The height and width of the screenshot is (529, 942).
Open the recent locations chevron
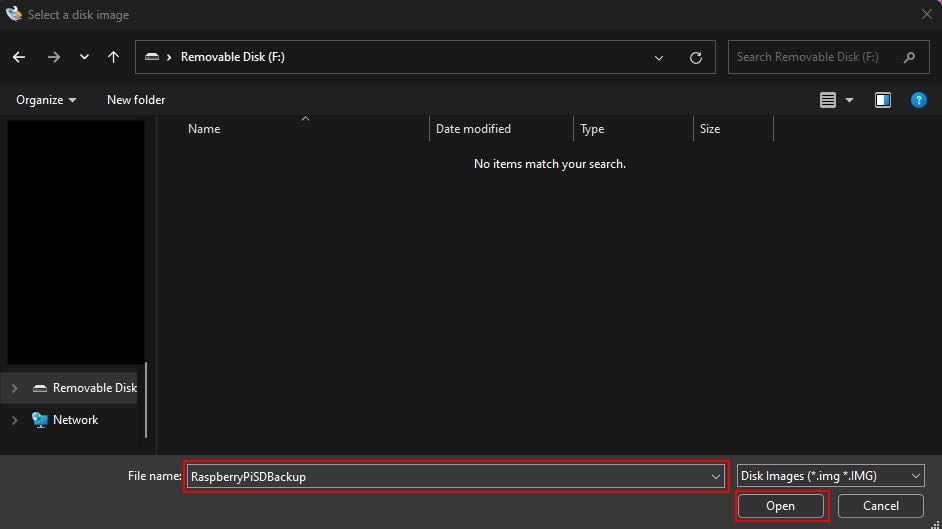(x=84, y=57)
